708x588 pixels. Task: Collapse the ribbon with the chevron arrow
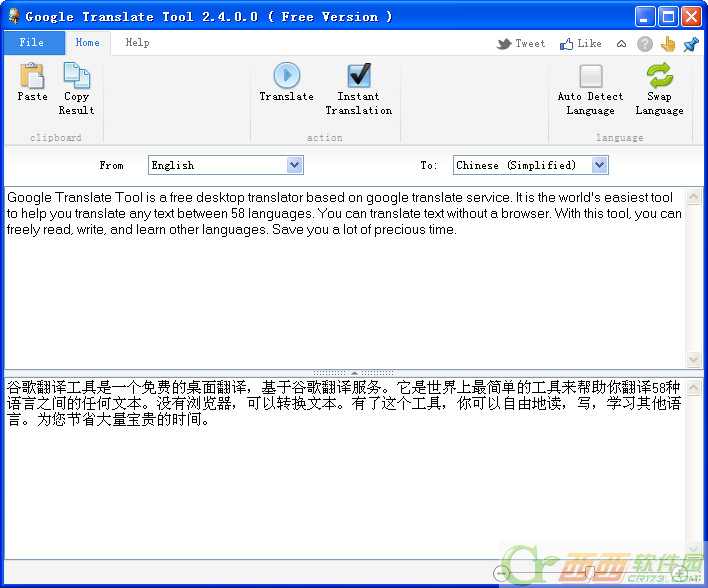621,44
